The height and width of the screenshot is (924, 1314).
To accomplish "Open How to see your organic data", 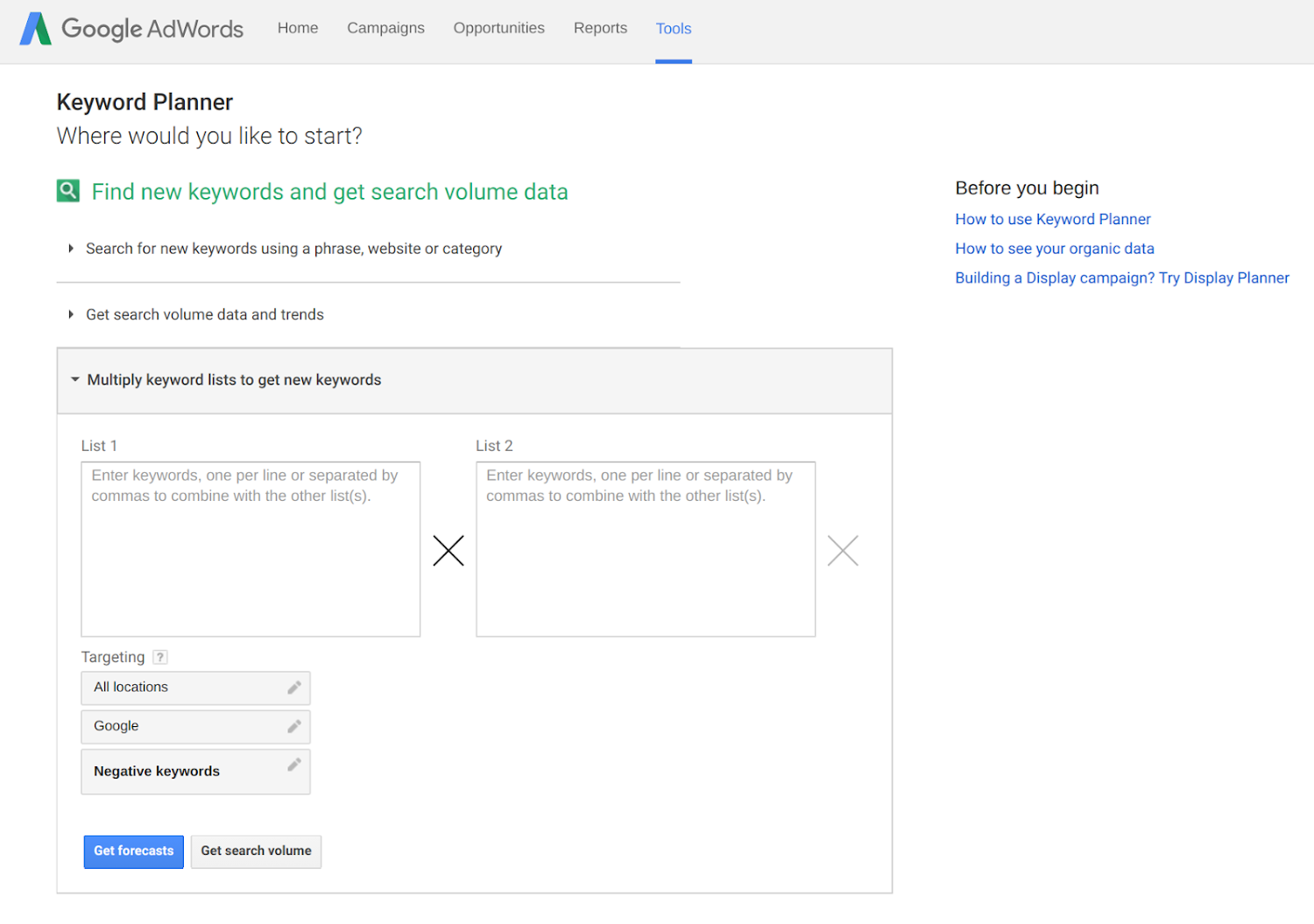I will (1055, 249).
